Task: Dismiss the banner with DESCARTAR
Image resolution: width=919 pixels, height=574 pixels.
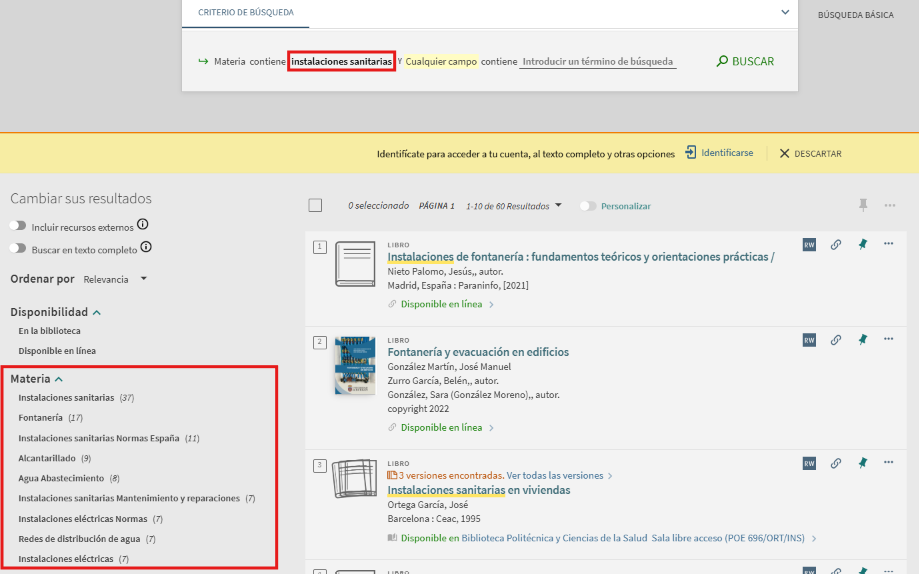Action: (x=811, y=153)
